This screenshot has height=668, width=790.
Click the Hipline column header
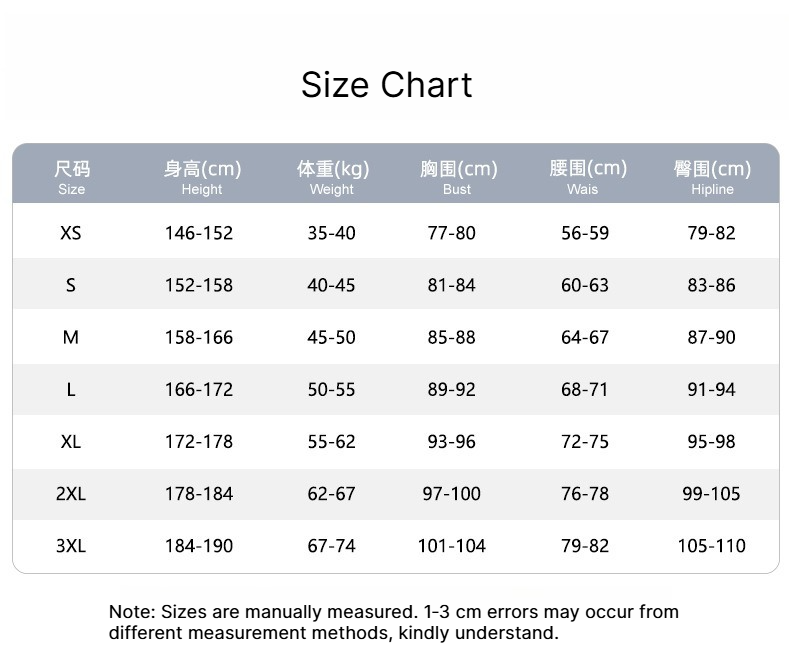tap(712, 177)
